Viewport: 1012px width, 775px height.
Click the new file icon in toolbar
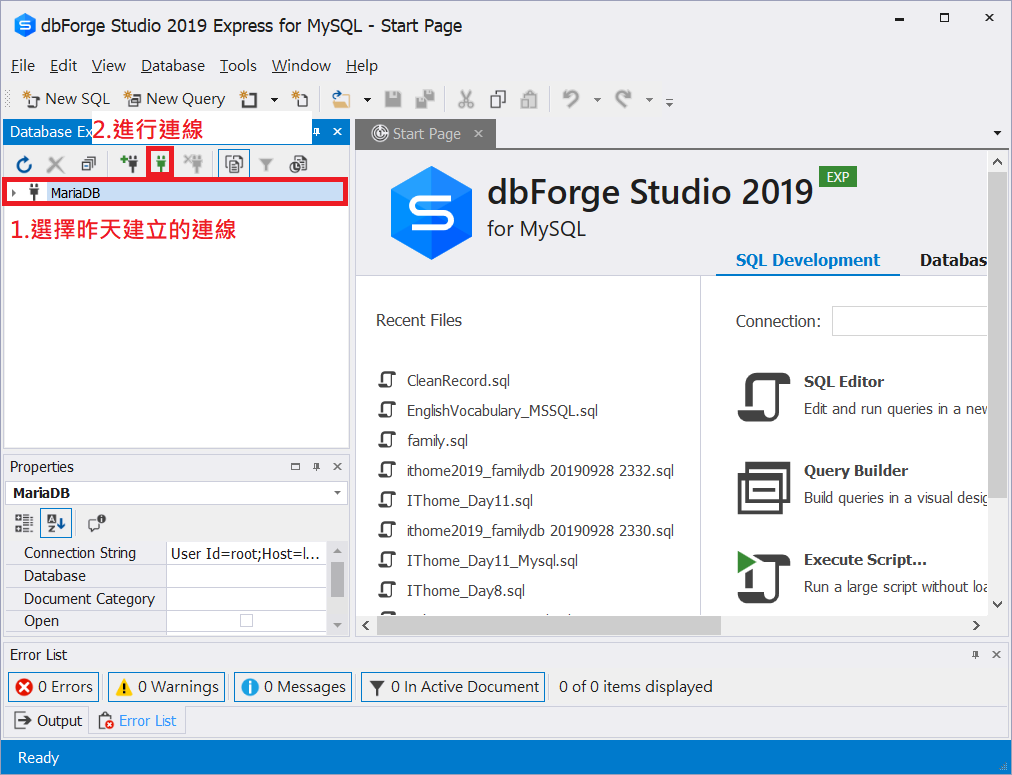300,99
